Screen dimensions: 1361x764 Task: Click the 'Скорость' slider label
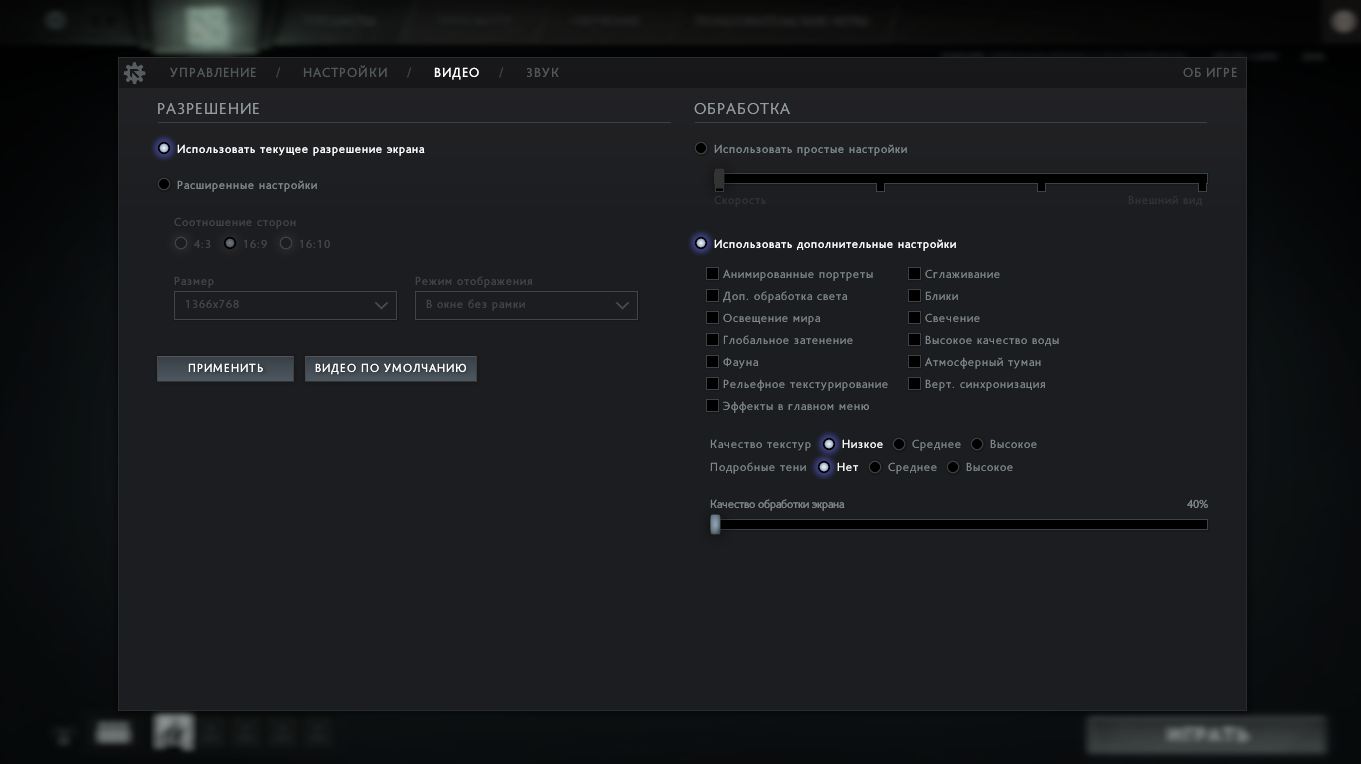click(x=740, y=200)
